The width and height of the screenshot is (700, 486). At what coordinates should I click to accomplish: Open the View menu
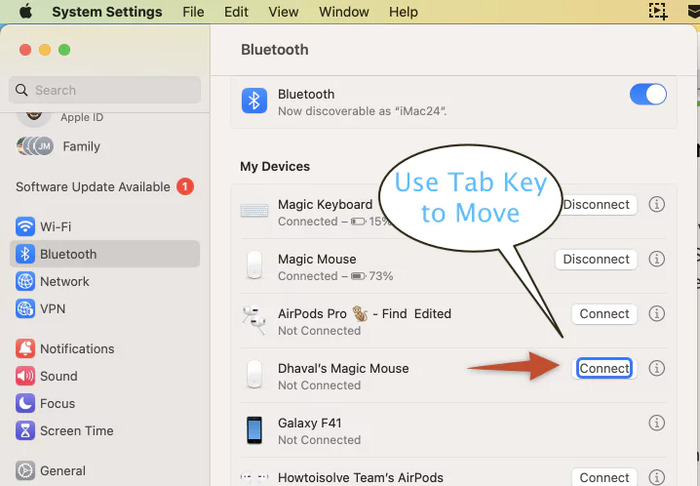coord(283,12)
